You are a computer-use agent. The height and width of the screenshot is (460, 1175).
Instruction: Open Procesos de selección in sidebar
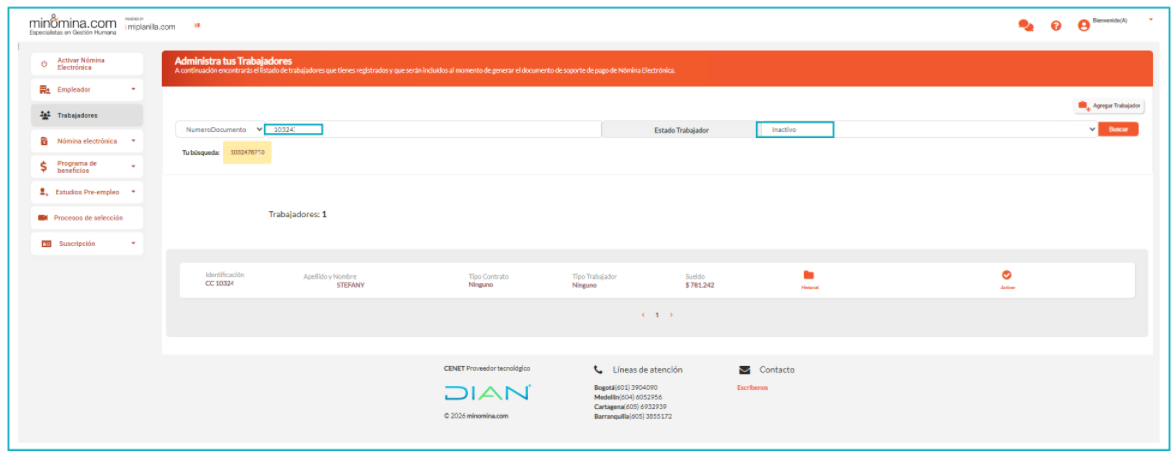[87, 217]
